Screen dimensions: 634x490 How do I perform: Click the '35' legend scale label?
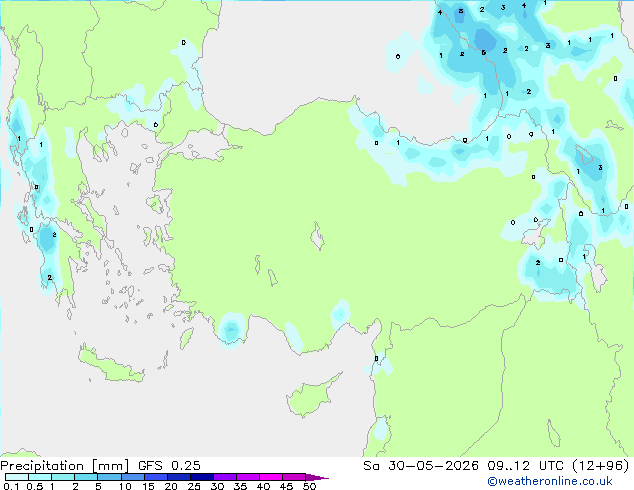pos(240,486)
